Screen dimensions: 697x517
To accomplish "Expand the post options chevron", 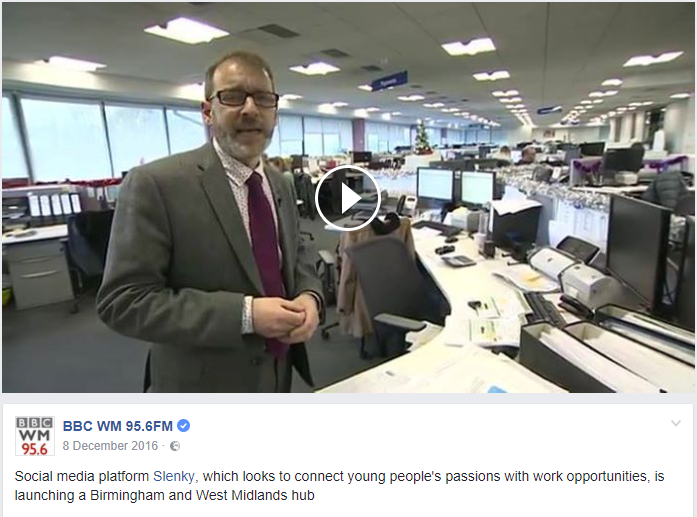I will (x=676, y=423).
